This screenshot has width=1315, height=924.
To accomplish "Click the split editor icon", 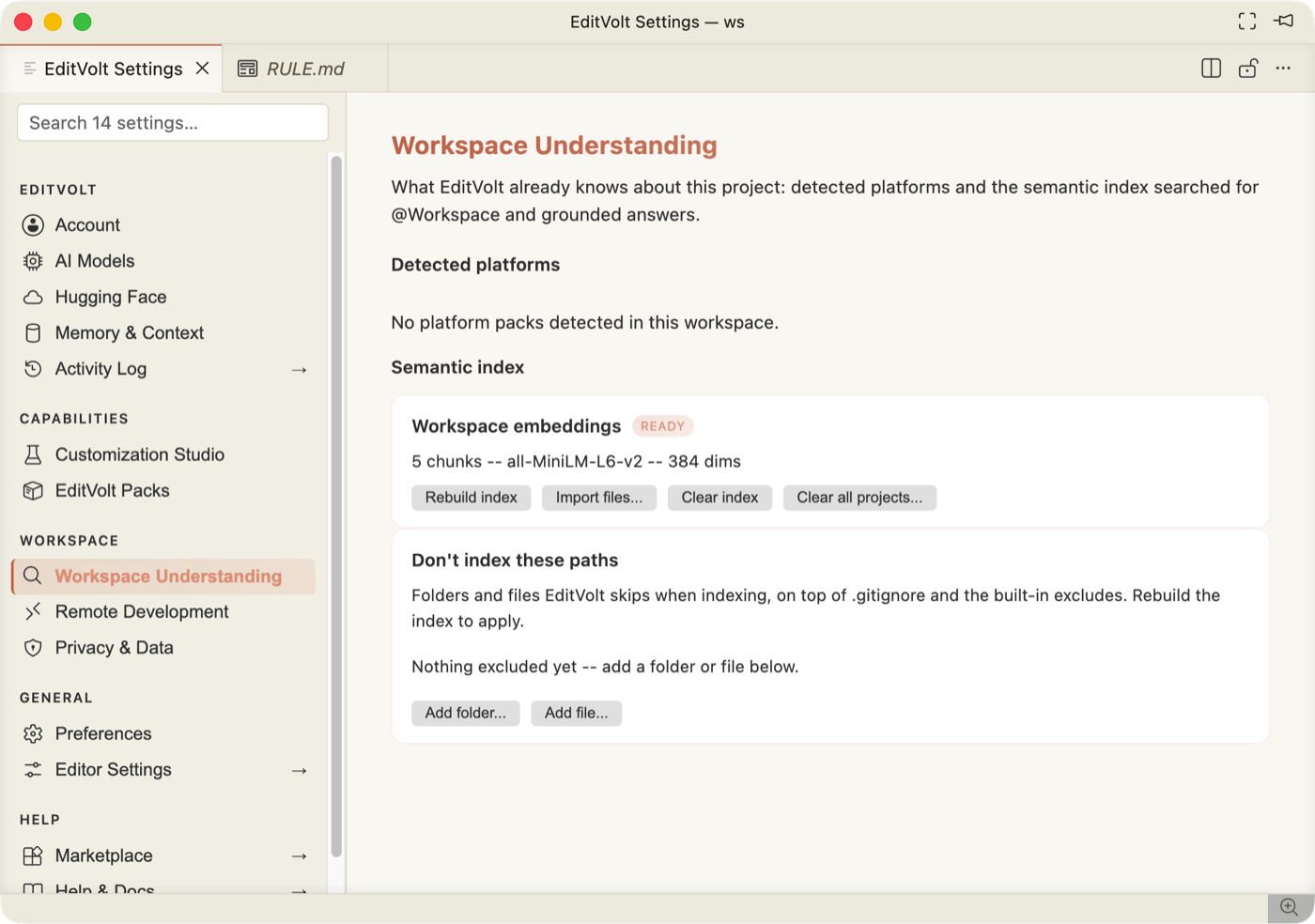I will tap(1212, 69).
